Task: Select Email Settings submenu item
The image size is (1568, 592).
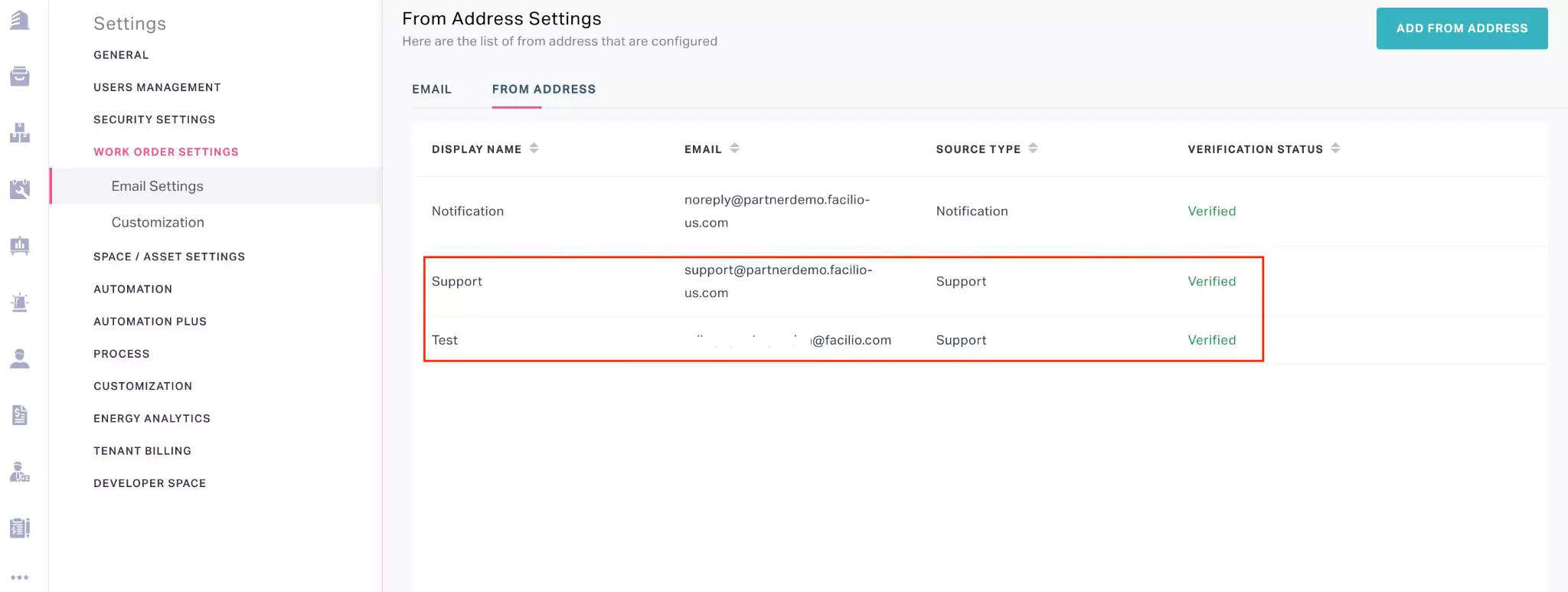Action: point(216,186)
